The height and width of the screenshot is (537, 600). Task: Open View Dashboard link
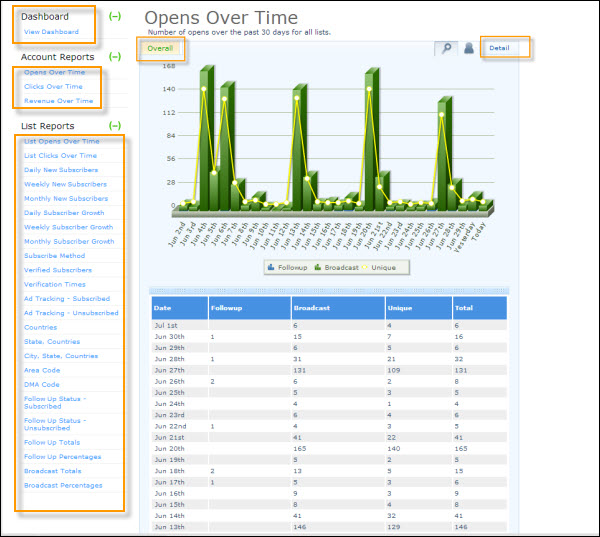tap(51, 32)
